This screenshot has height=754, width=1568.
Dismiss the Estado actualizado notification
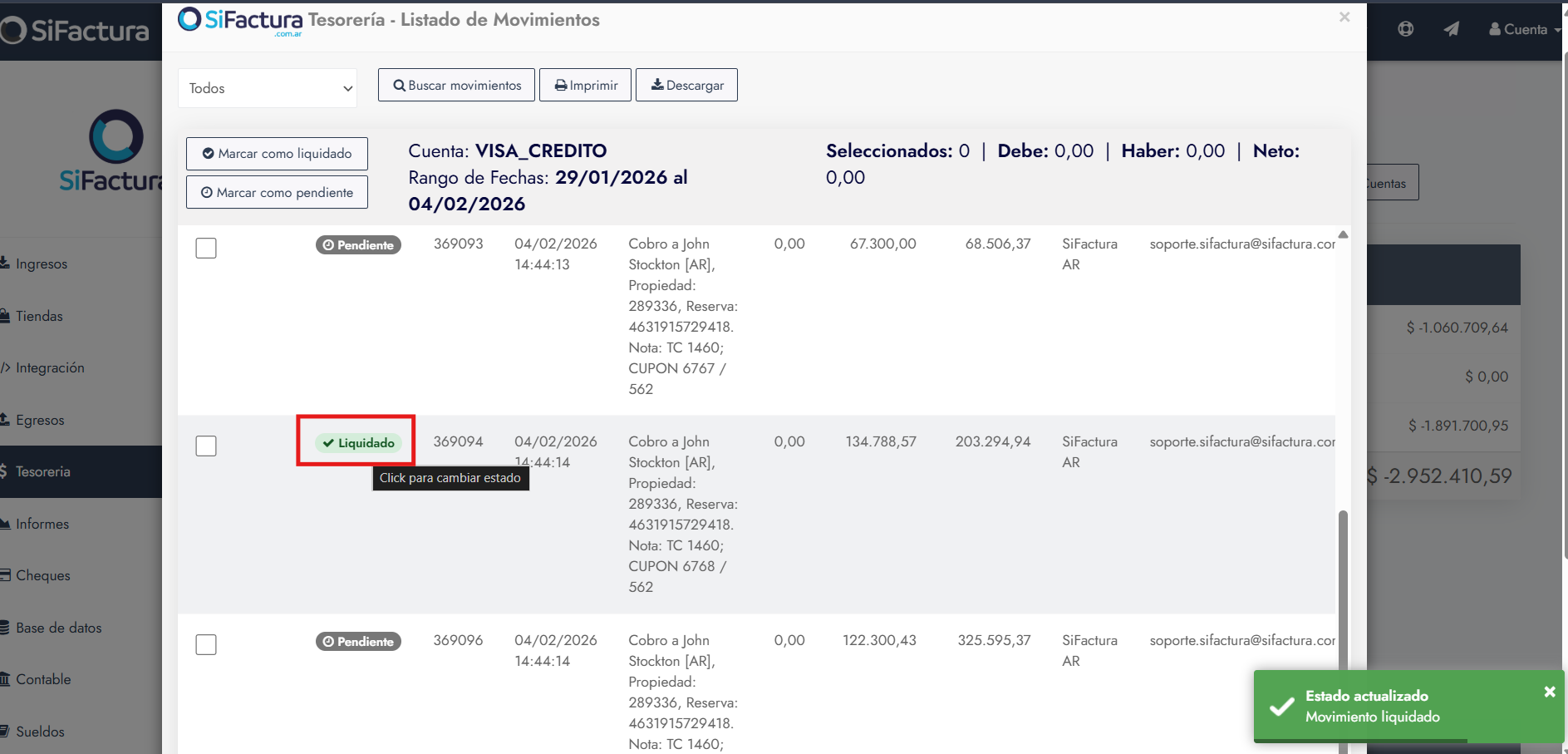pos(1549,692)
